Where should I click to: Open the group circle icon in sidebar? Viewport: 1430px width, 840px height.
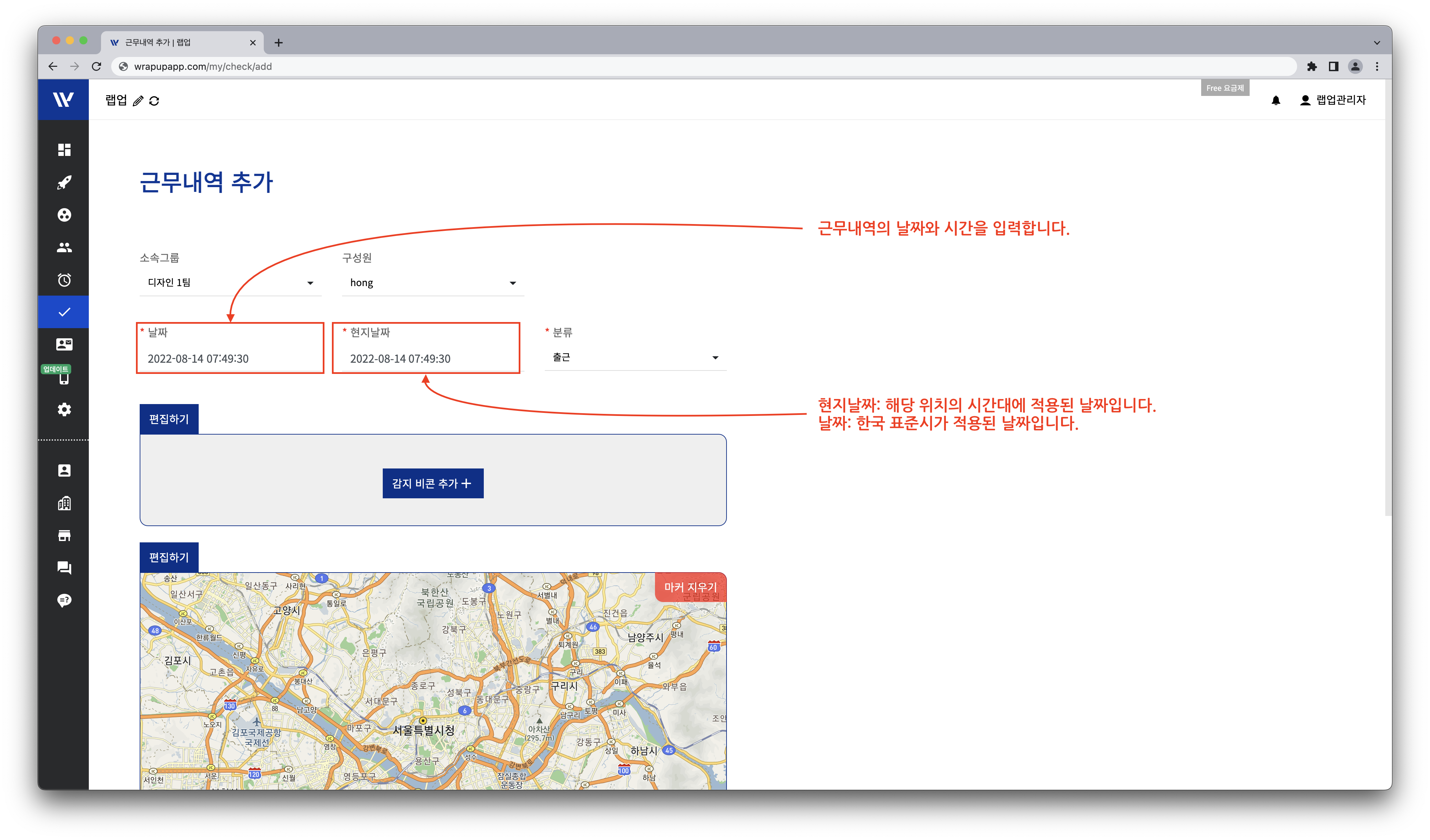(64, 215)
